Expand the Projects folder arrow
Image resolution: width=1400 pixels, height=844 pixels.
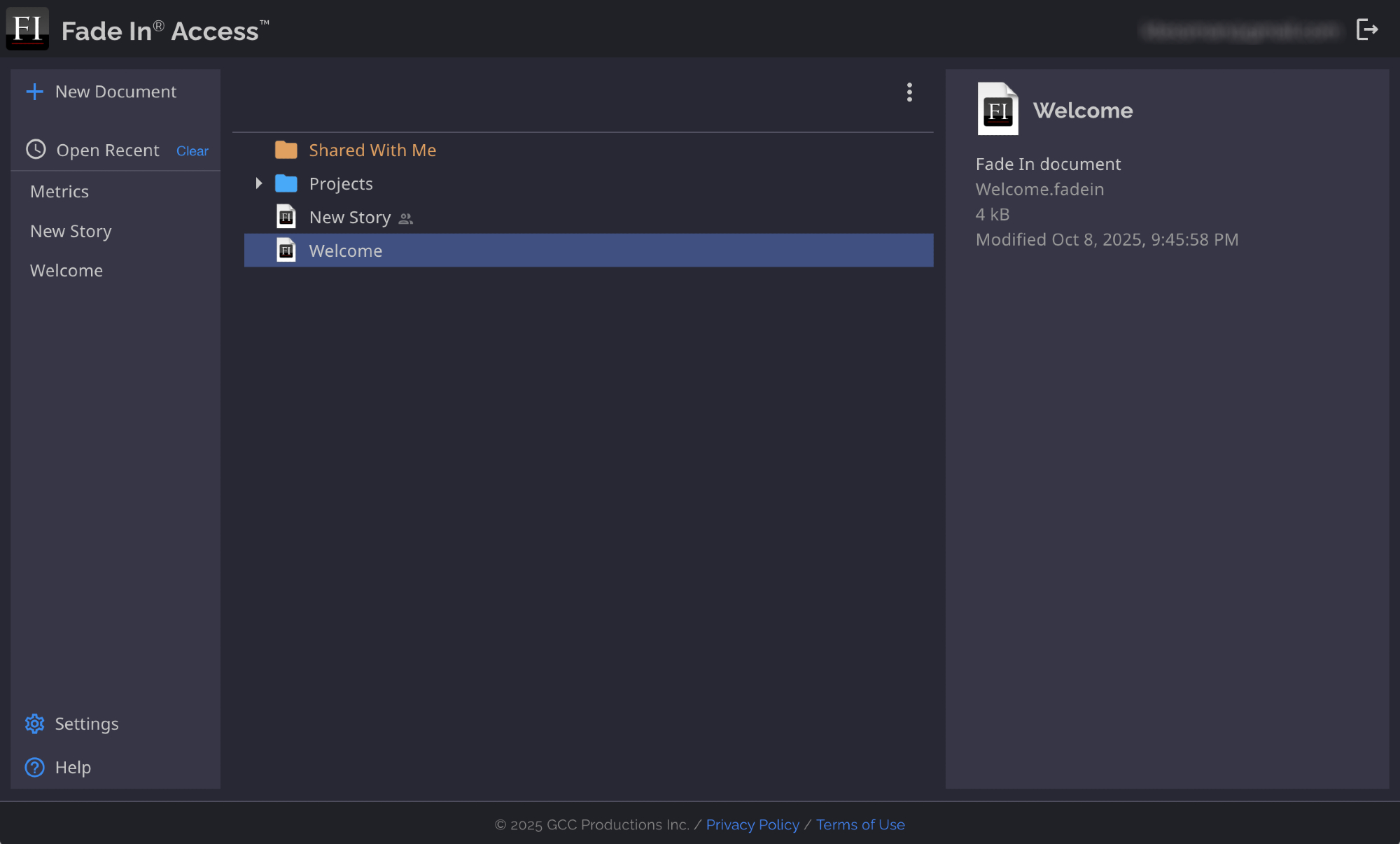[x=259, y=183]
